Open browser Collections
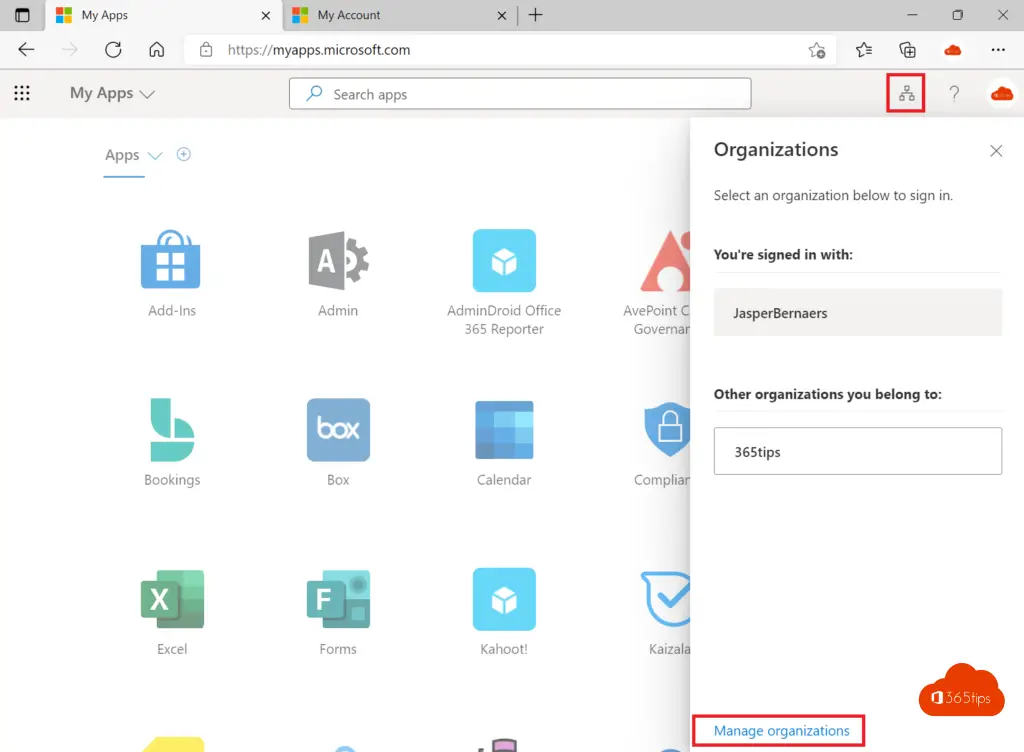The height and width of the screenshot is (752, 1024). (907, 50)
